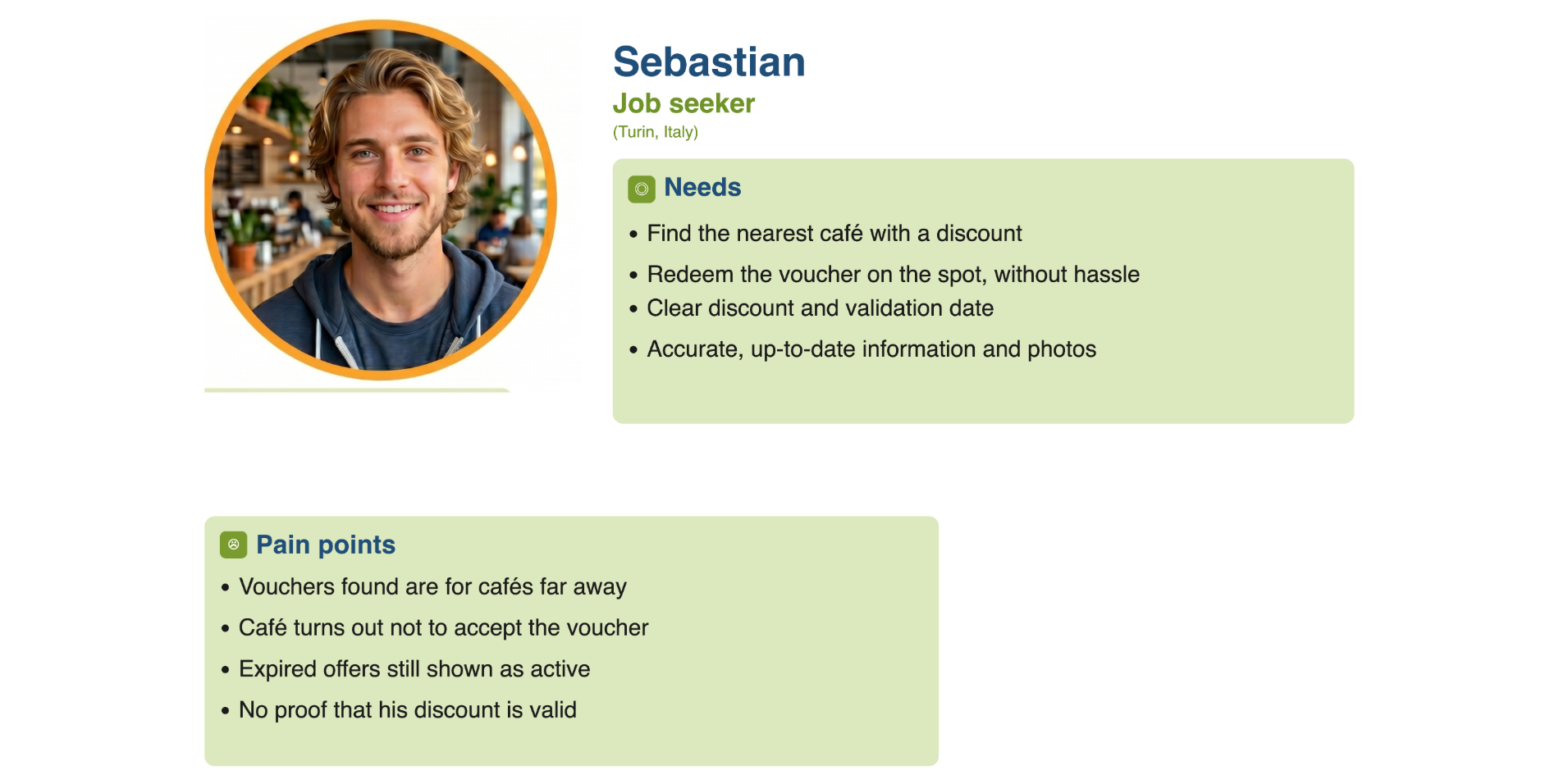Select the Job seeker subtitle

683,104
